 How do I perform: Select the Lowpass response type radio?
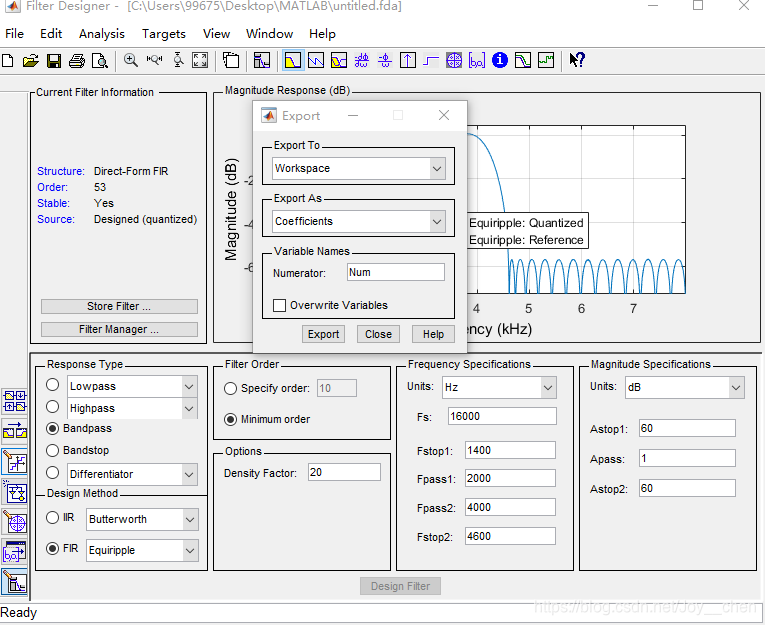[x=53, y=384]
